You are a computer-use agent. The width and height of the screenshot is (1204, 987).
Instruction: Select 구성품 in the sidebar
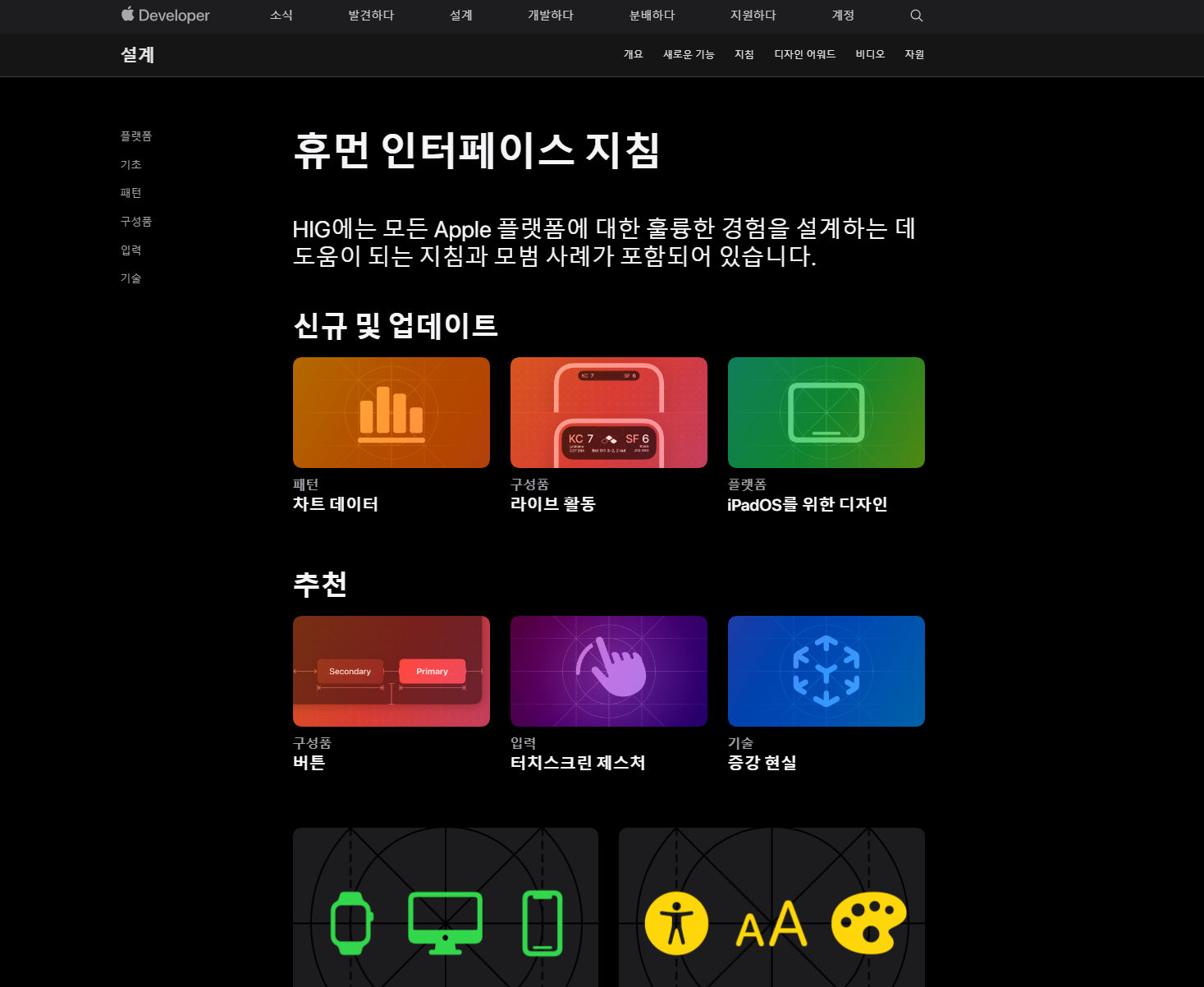point(136,222)
